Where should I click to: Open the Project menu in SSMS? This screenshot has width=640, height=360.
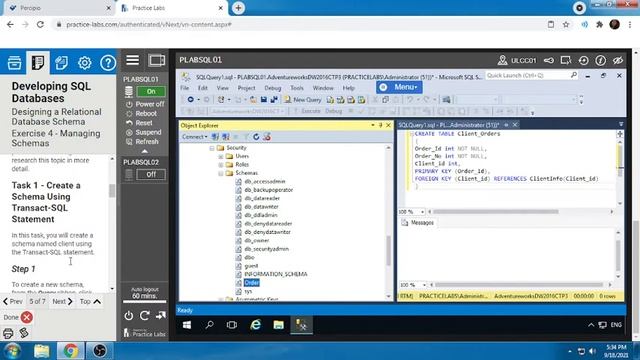[246, 88]
